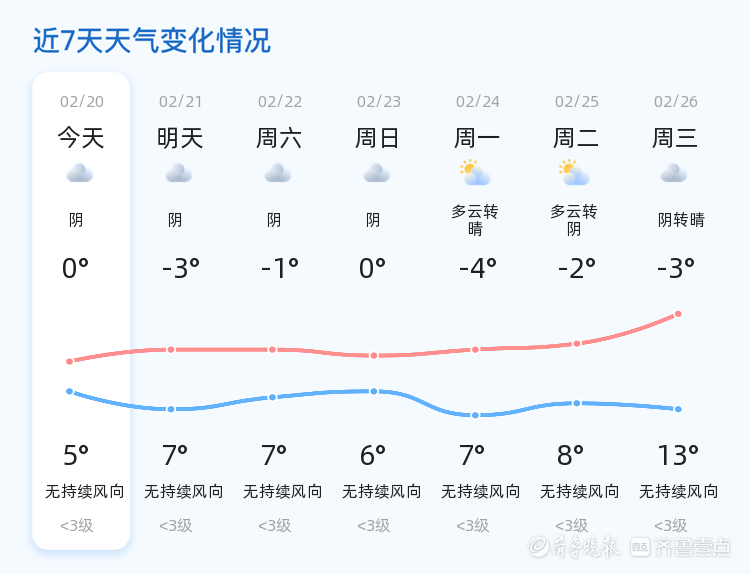The image size is (750, 574).
Task: Click the red high-temperature point for 周三
Action: point(678,314)
